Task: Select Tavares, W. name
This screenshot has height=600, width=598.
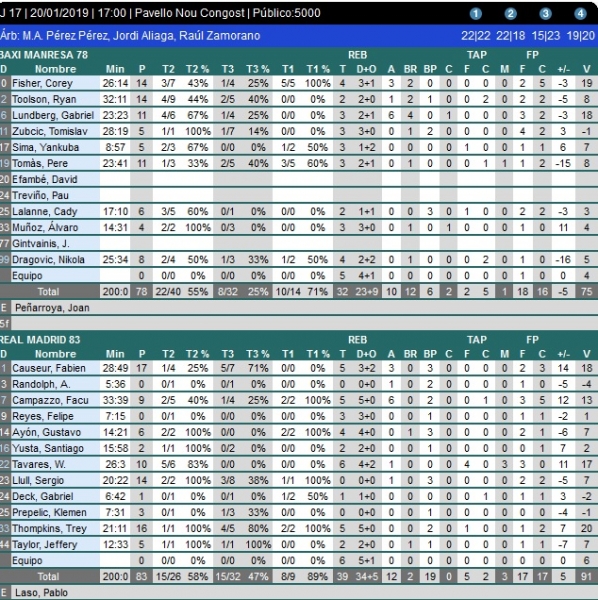Action: [39, 465]
